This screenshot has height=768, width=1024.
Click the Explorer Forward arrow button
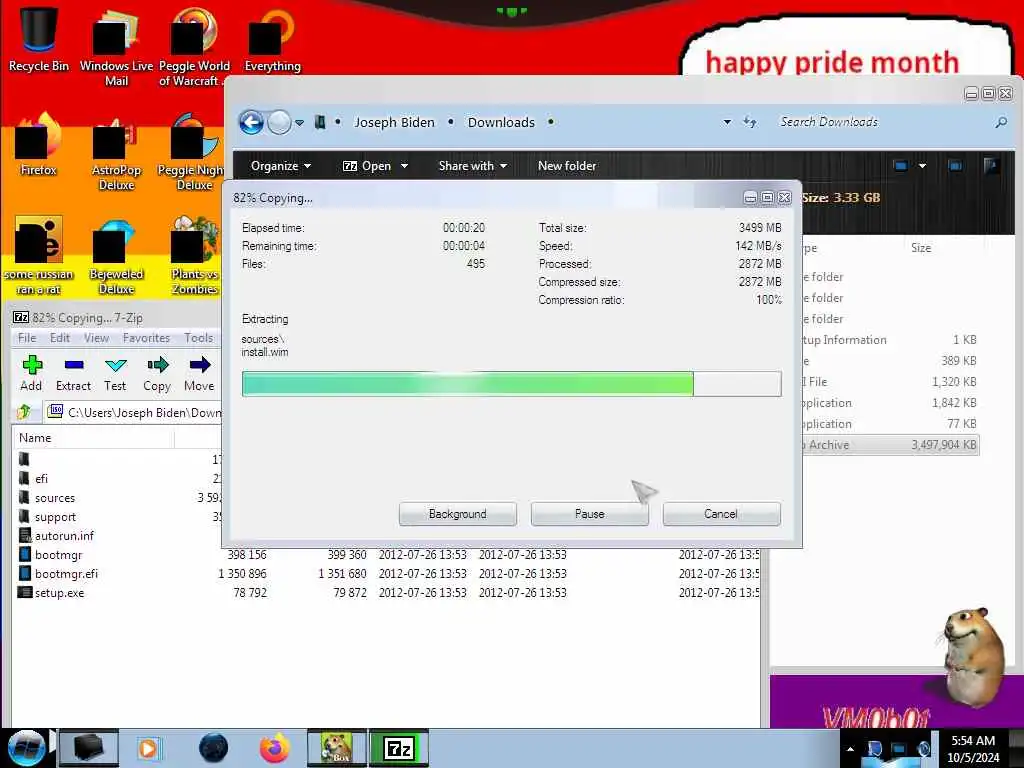[x=280, y=122]
